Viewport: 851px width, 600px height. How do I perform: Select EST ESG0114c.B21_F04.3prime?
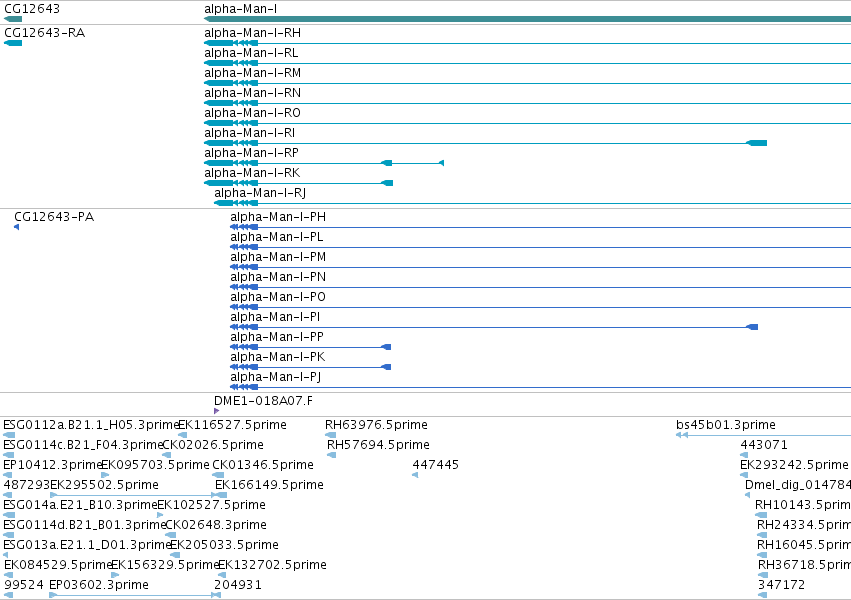pyautogui.click(x=83, y=445)
